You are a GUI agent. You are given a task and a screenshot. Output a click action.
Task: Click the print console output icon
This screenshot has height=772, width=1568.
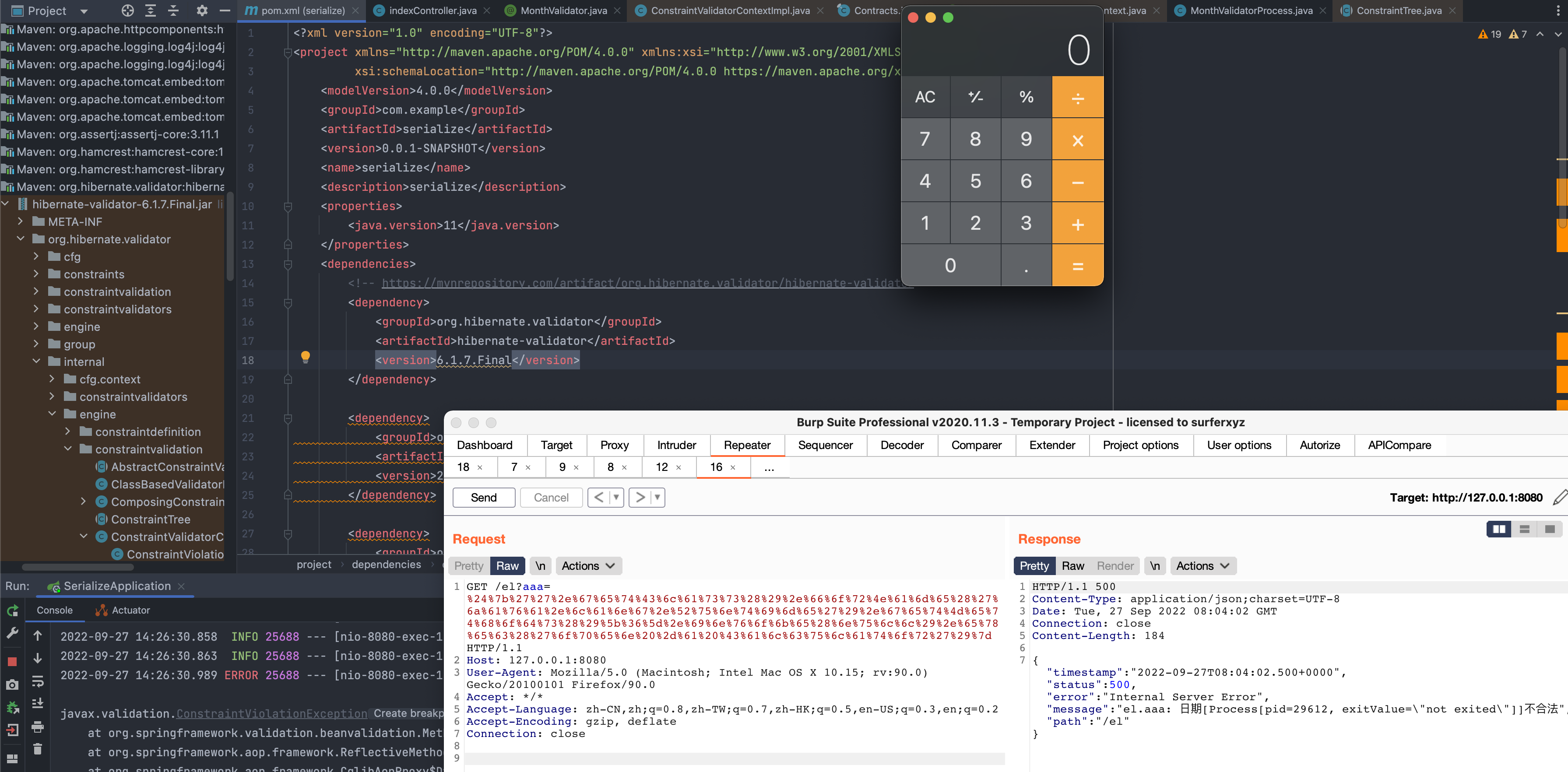point(37,727)
